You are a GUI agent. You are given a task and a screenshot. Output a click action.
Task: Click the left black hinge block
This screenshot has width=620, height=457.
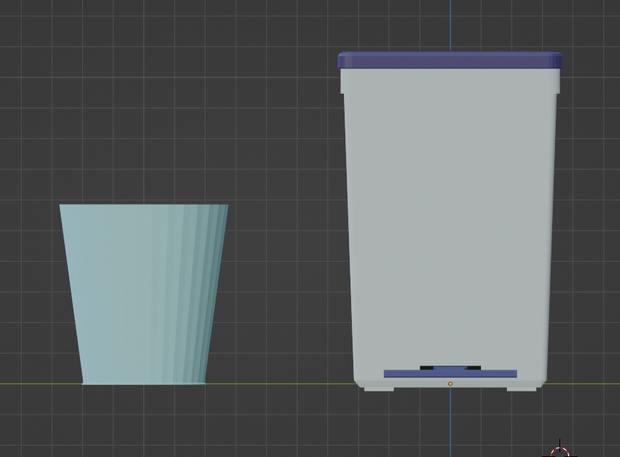[427, 368]
